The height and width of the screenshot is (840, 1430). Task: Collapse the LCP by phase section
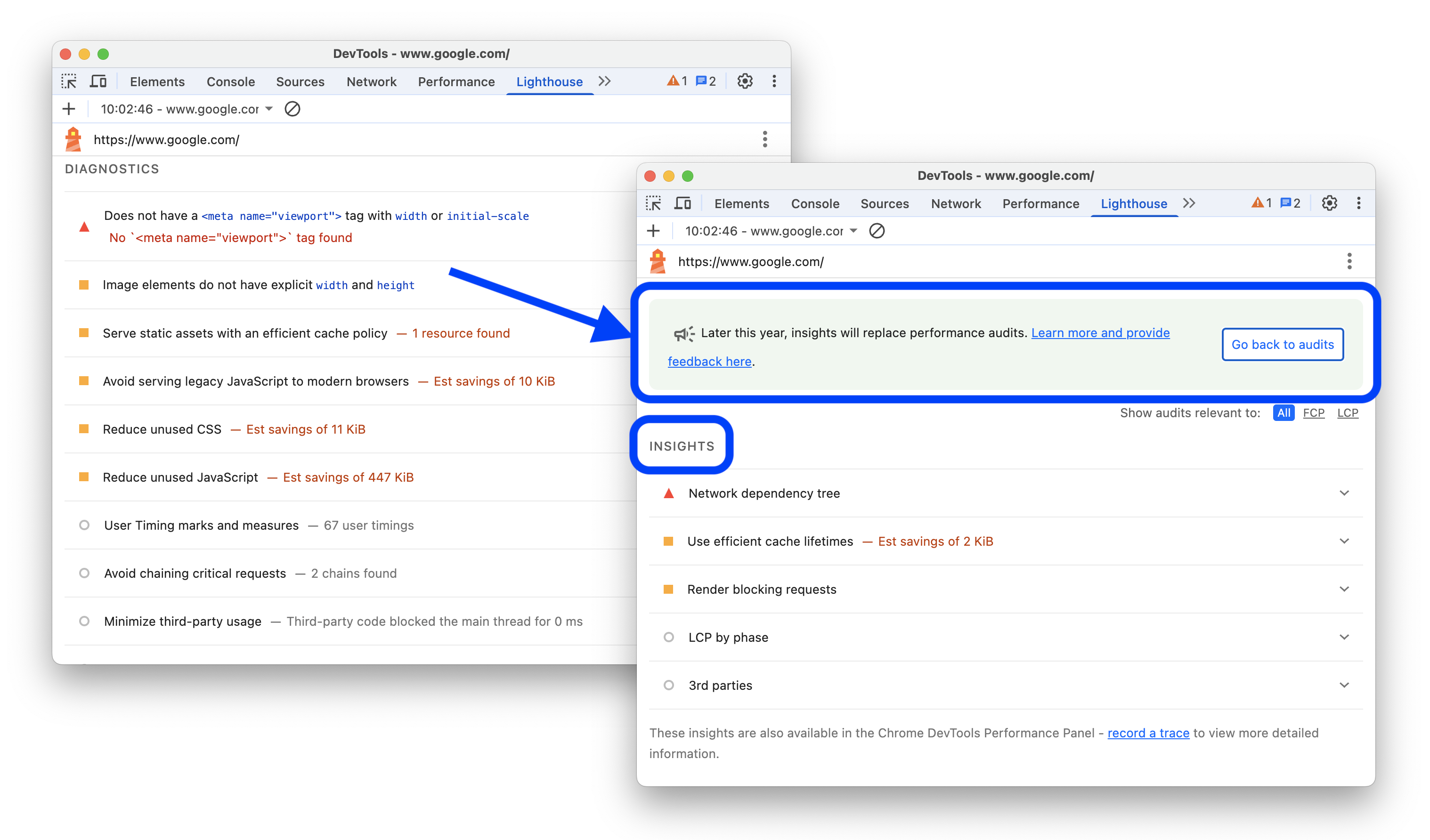click(x=1344, y=637)
